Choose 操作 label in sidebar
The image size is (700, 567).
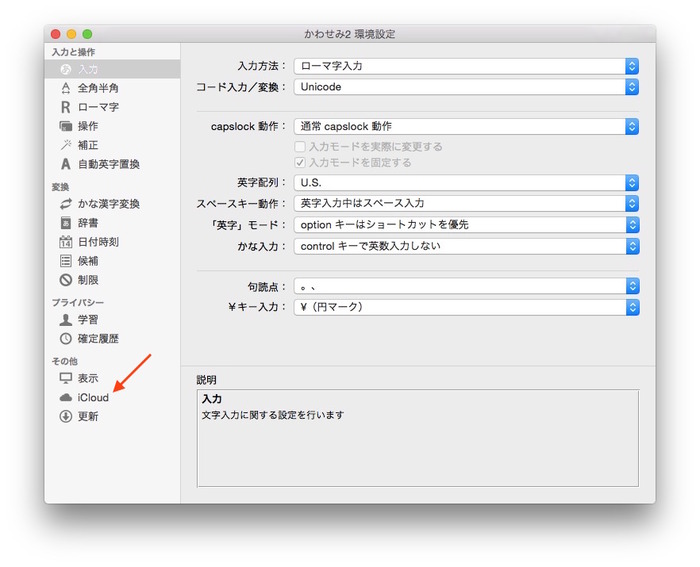tap(88, 126)
